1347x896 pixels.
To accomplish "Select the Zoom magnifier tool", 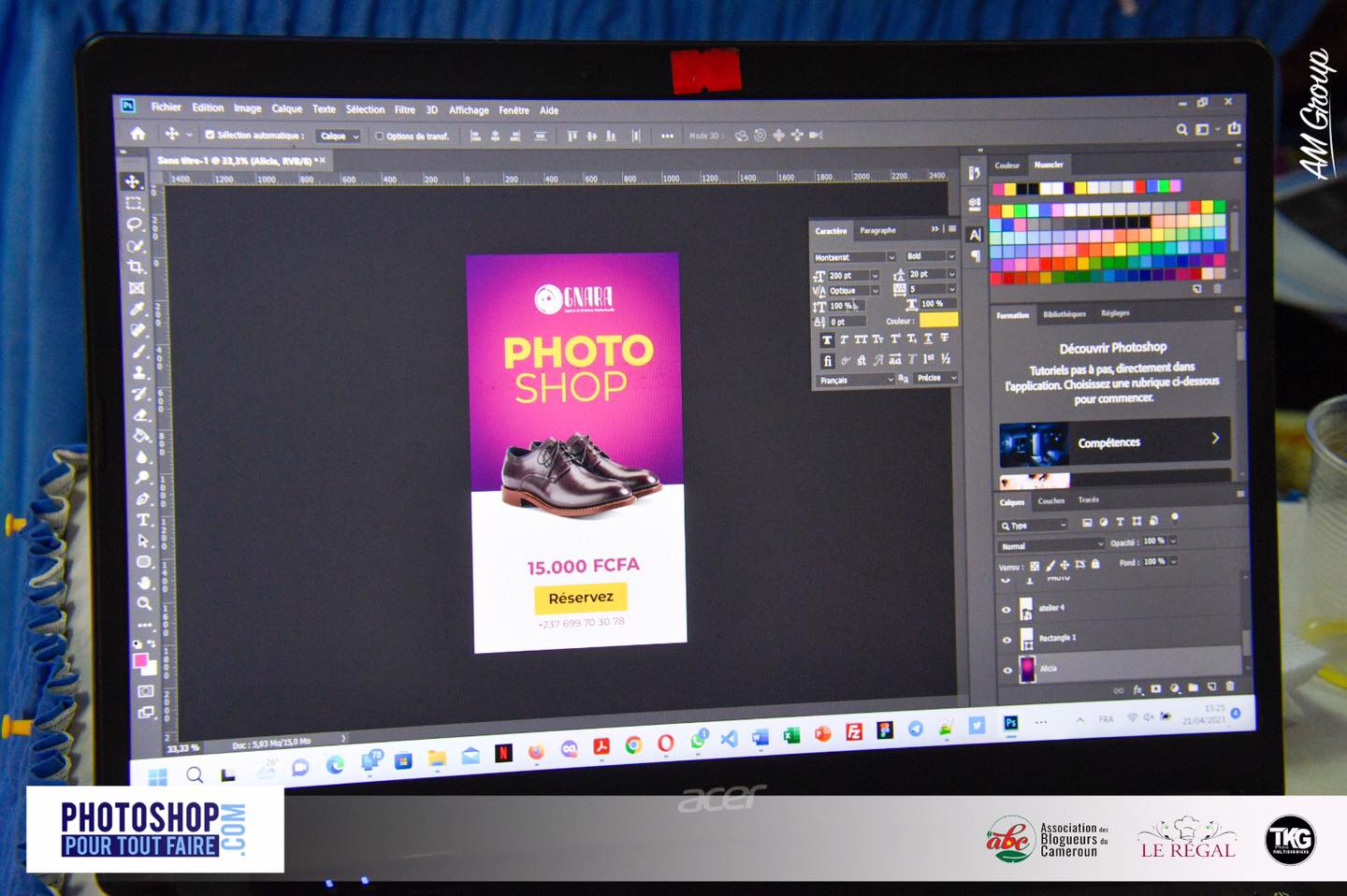I will tap(145, 604).
